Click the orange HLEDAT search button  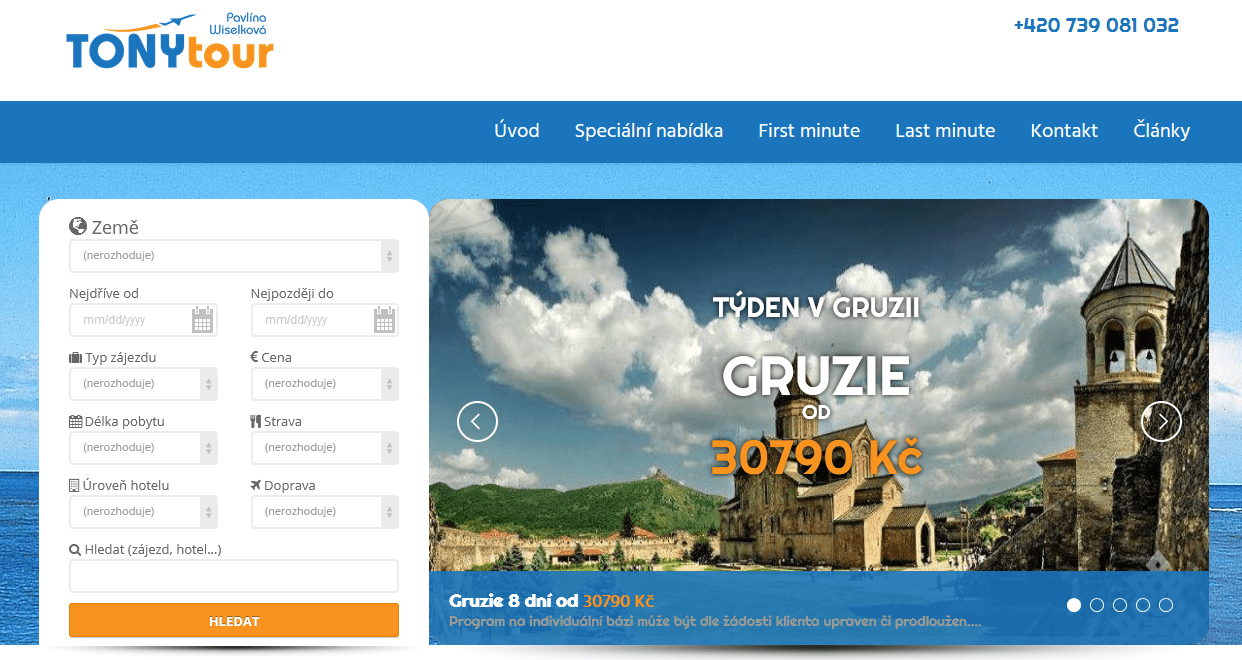234,620
